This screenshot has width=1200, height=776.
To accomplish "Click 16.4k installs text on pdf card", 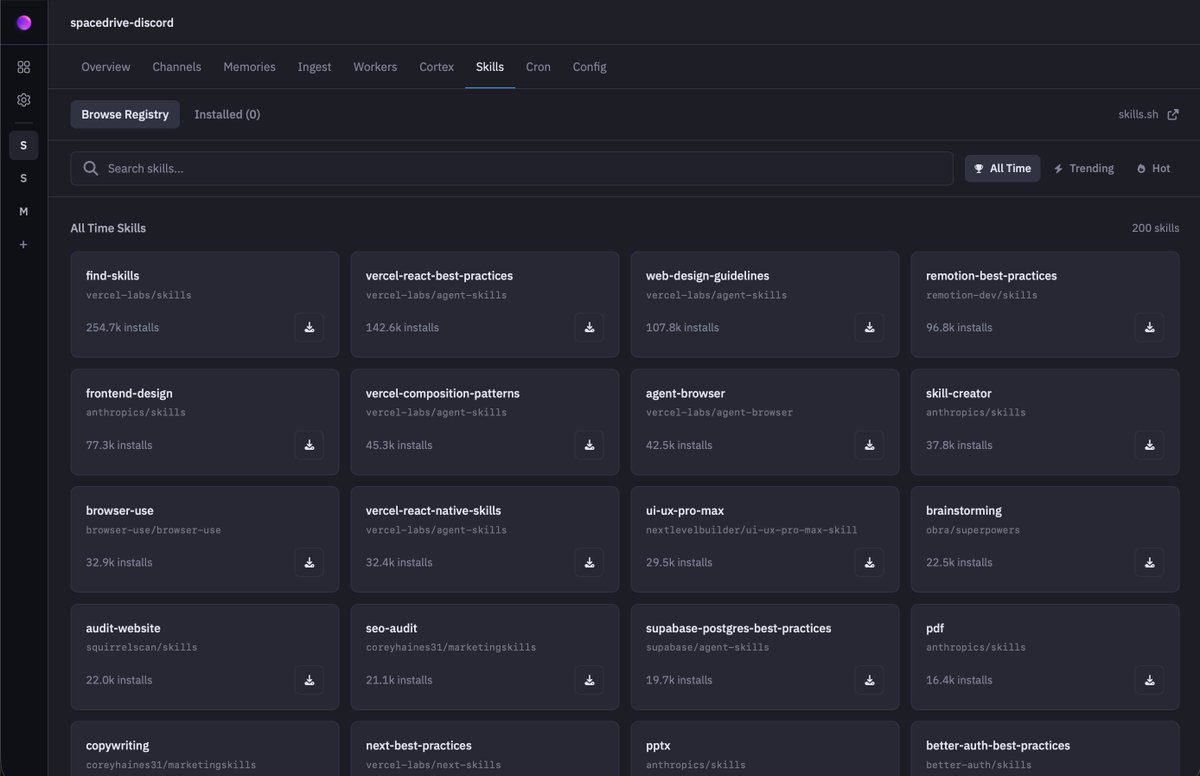I will tap(959, 680).
